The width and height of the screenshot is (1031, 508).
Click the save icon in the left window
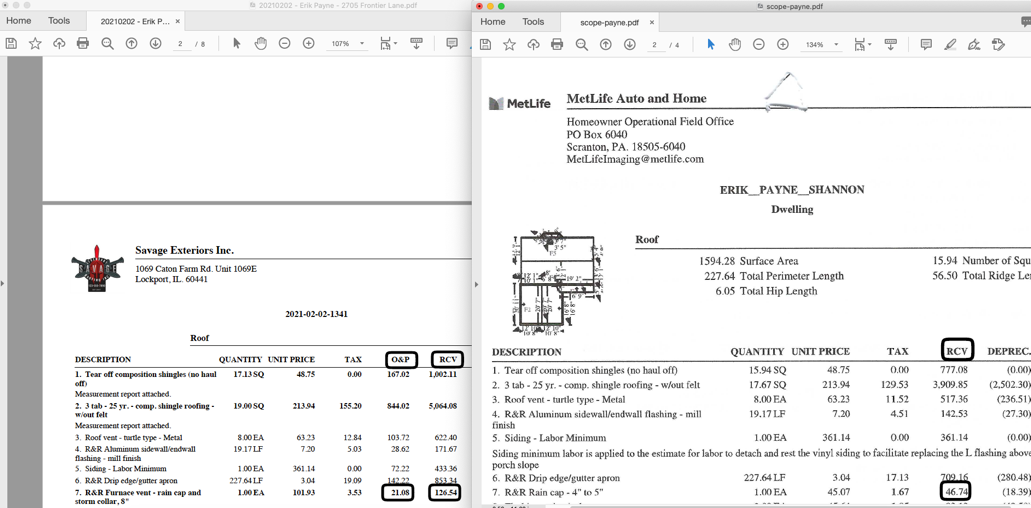(x=11, y=44)
